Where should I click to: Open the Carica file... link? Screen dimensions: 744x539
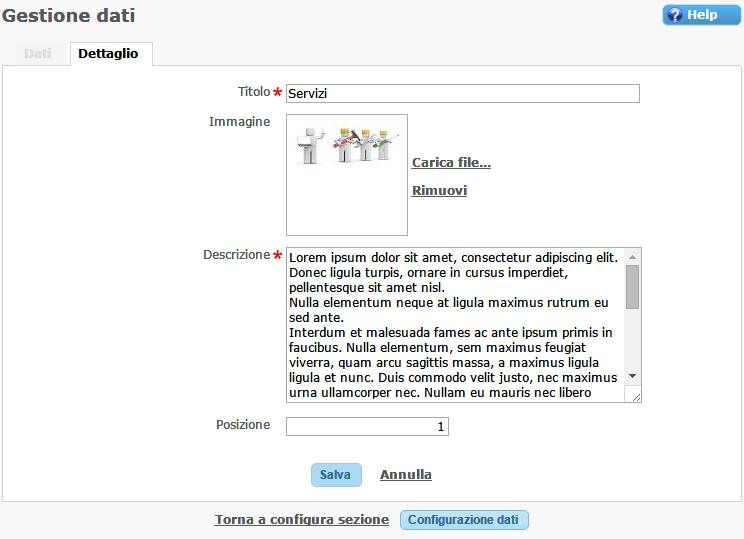(x=451, y=163)
